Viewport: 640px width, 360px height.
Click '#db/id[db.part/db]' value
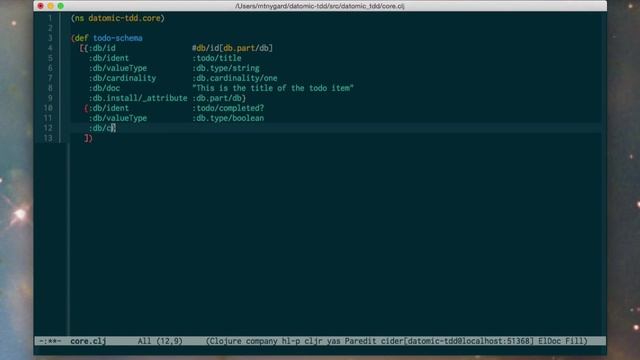coord(232,48)
